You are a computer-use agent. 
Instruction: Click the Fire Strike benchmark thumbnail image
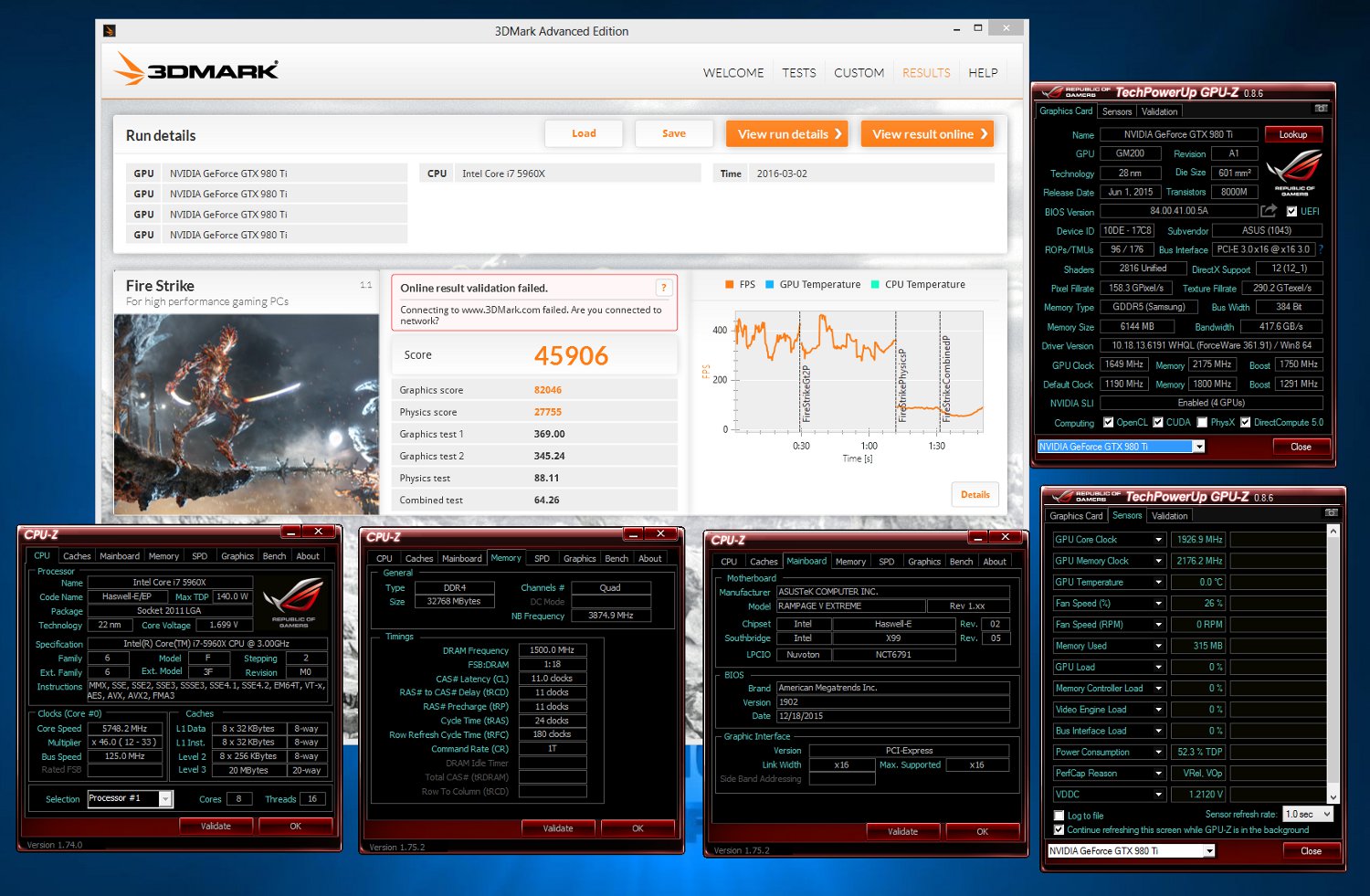(246, 415)
